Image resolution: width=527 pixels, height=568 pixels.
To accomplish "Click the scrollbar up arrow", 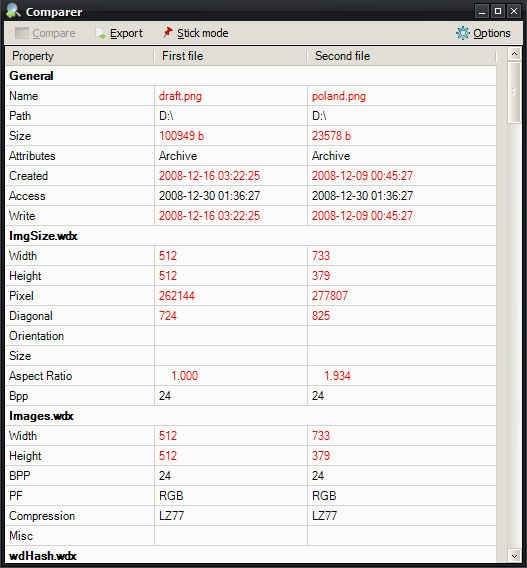I will pos(514,54).
